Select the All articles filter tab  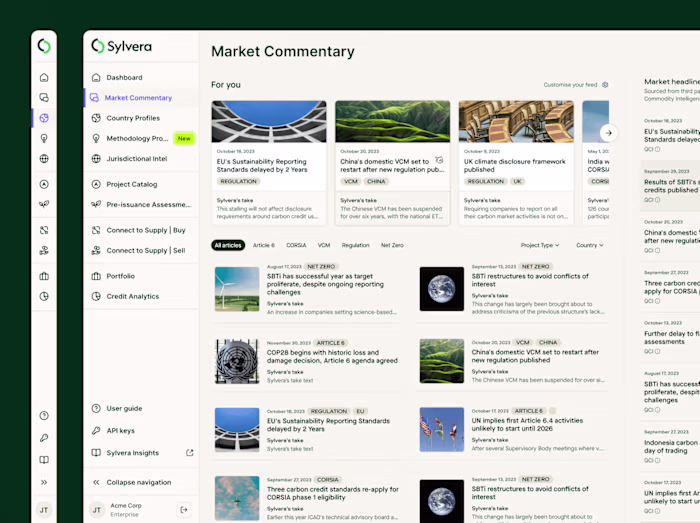tap(228, 245)
